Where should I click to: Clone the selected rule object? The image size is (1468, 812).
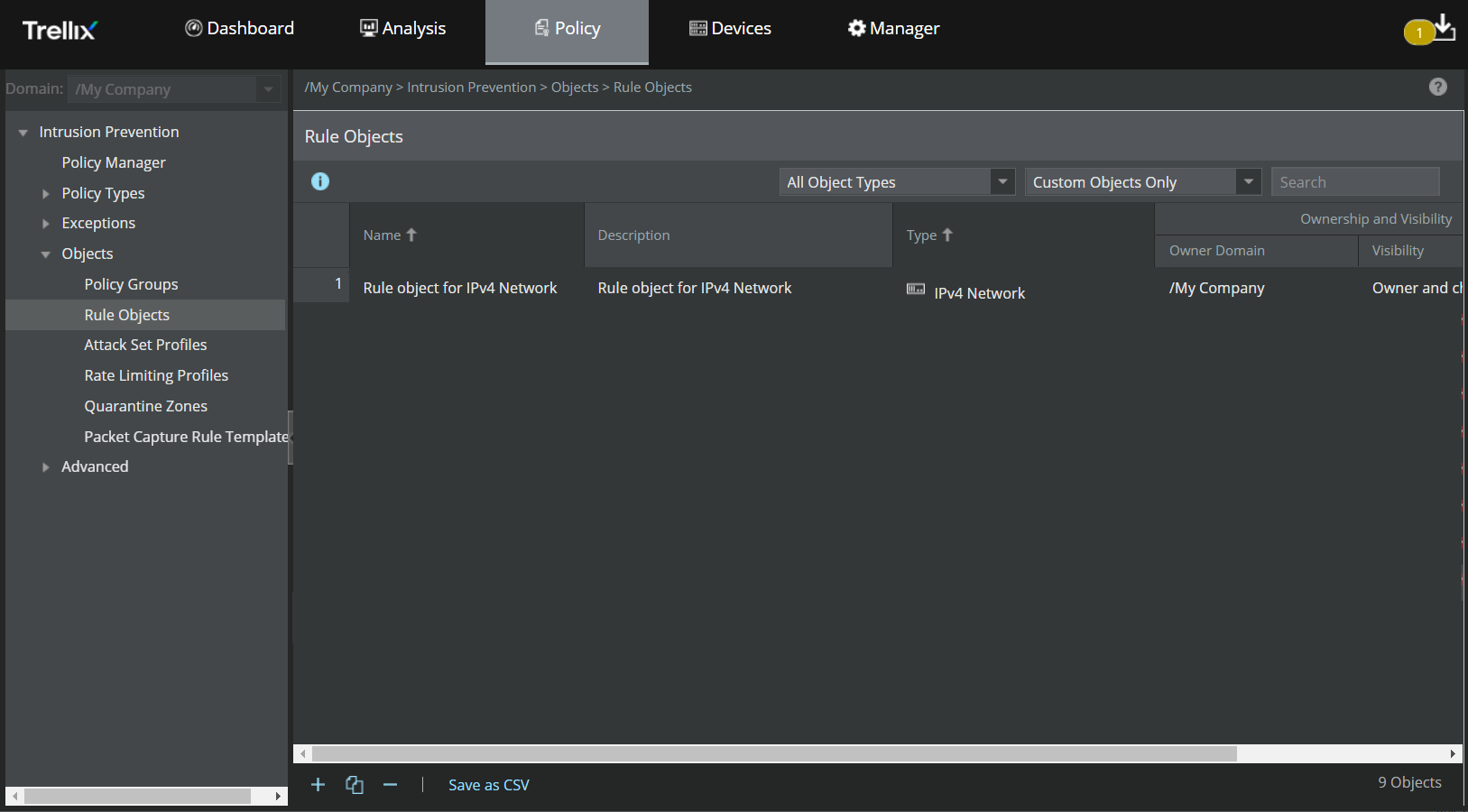tap(355, 785)
